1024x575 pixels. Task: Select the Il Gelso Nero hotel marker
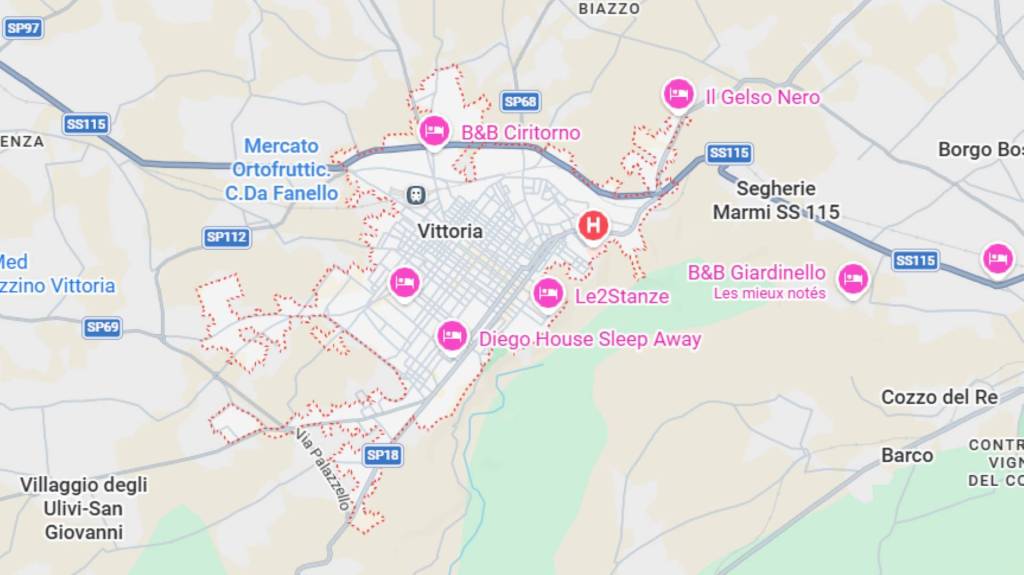tap(679, 96)
